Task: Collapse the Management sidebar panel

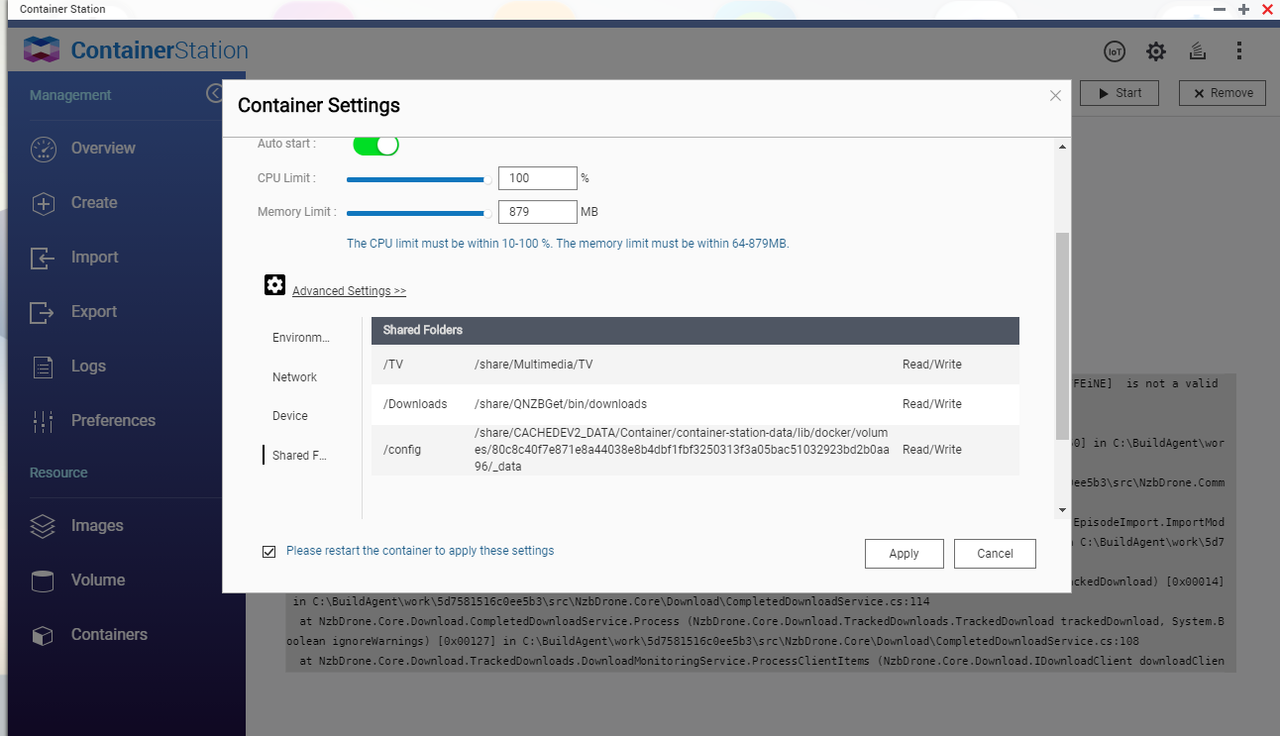Action: click(214, 92)
